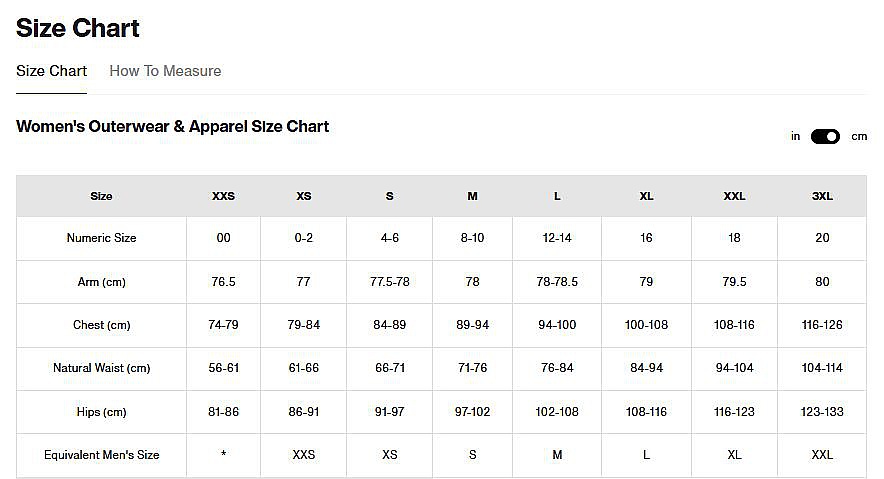Click the numeric size 12-14 cell

pos(557,238)
